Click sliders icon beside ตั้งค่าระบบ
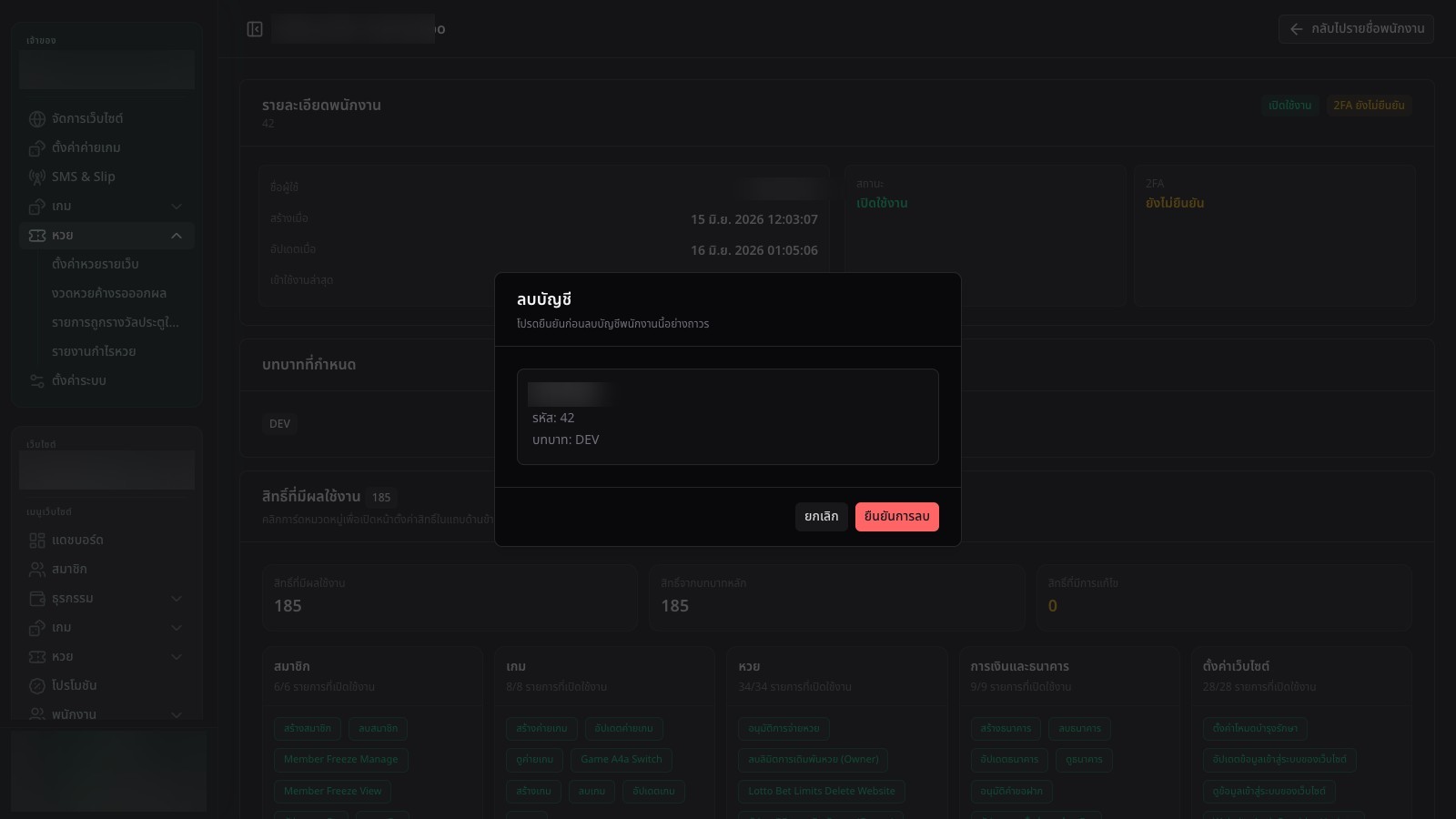Screen dimensions: 1456x819 tap(37, 381)
